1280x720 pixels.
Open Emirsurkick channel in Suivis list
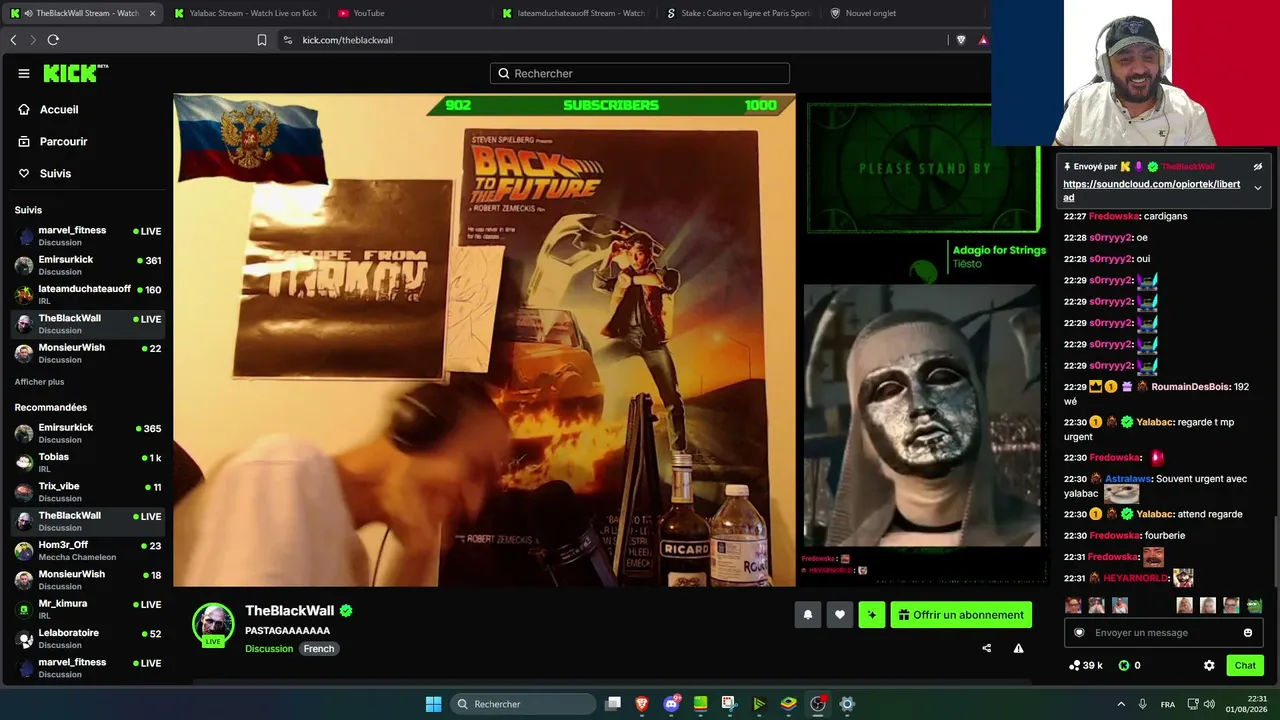coord(88,265)
